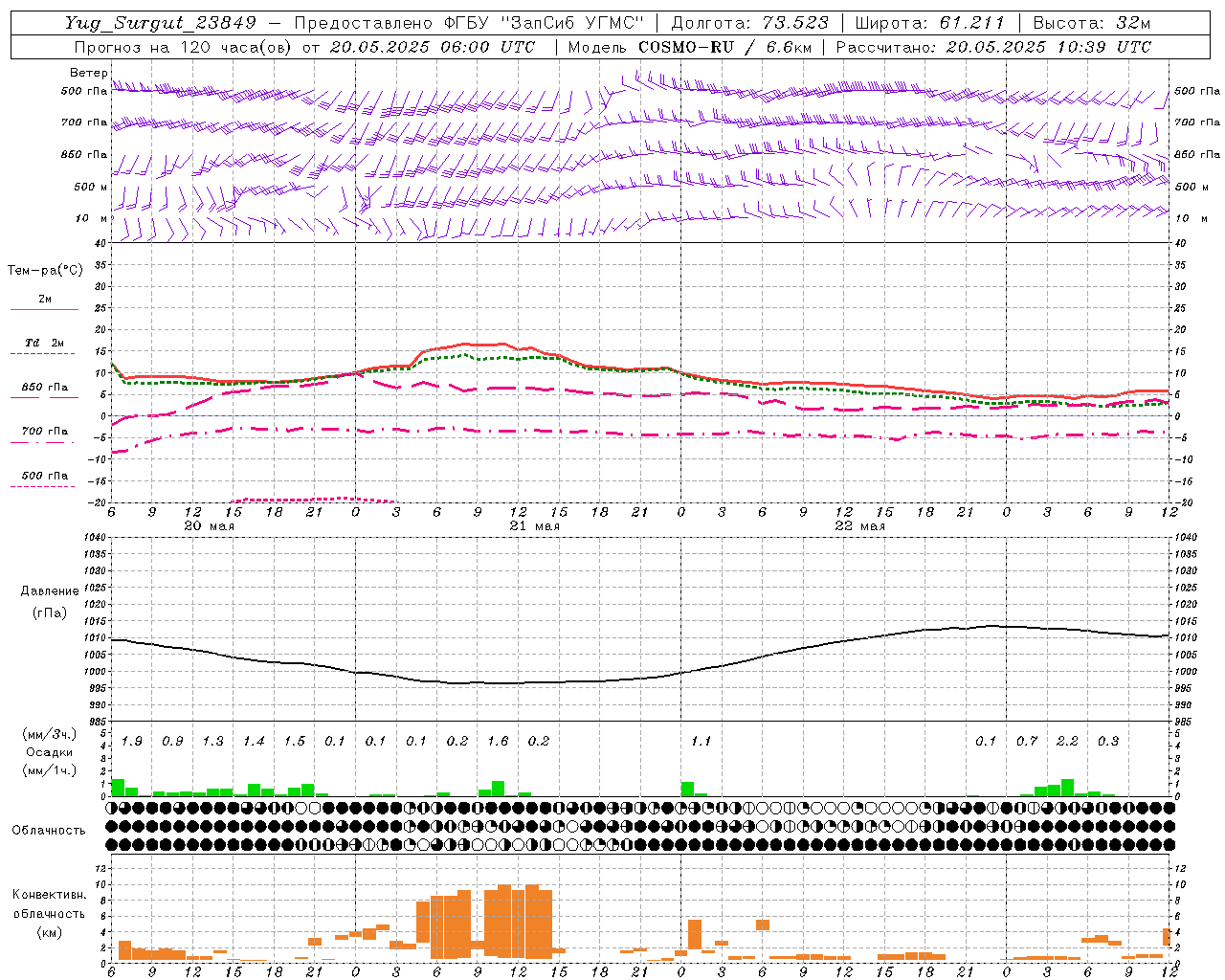Click the 0.9 precipitation total value
This screenshot has height=980, width=1225.
172,742
